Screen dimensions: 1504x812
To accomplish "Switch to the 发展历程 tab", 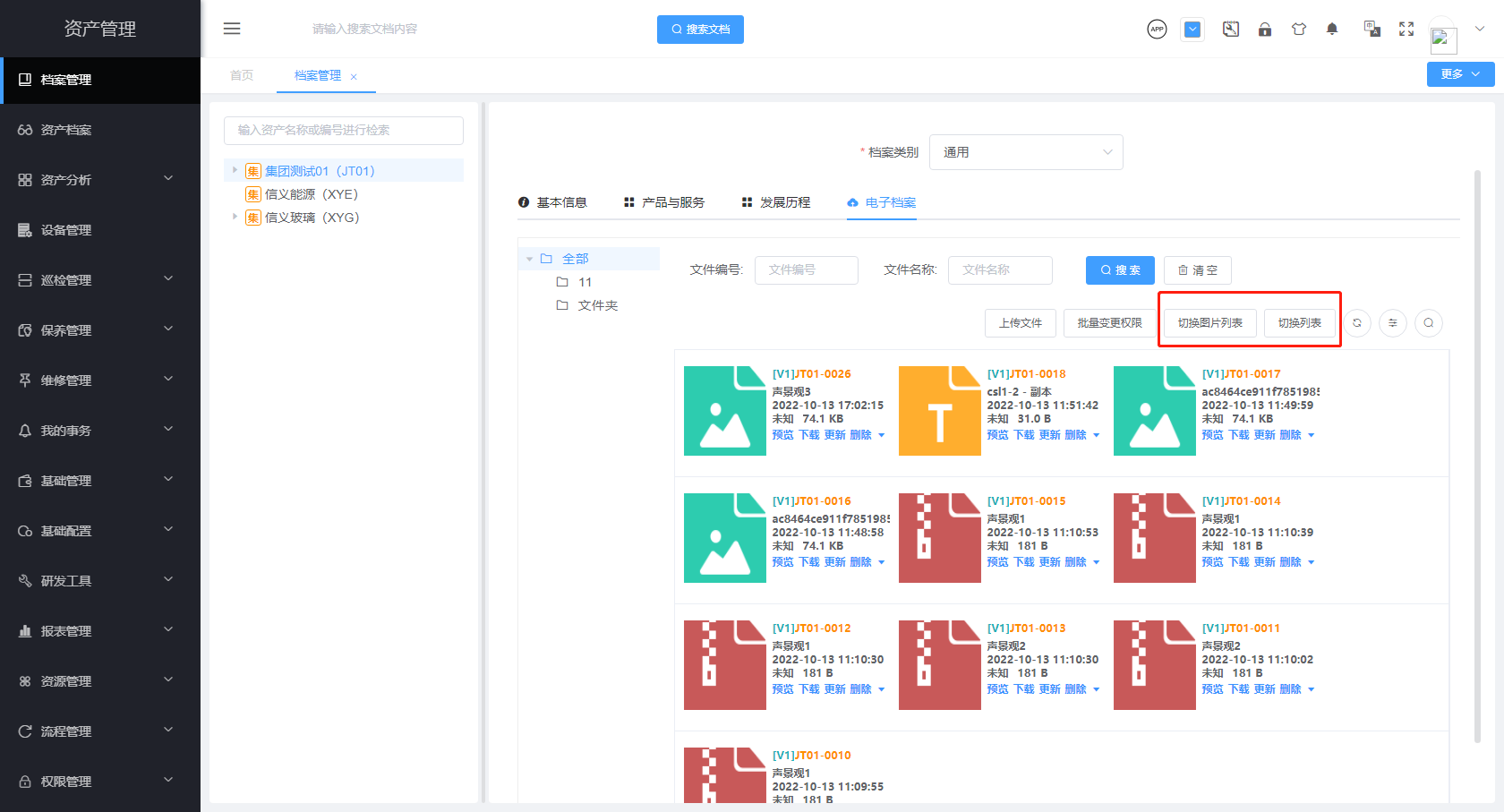I will pyautogui.click(x=776, y=202).
